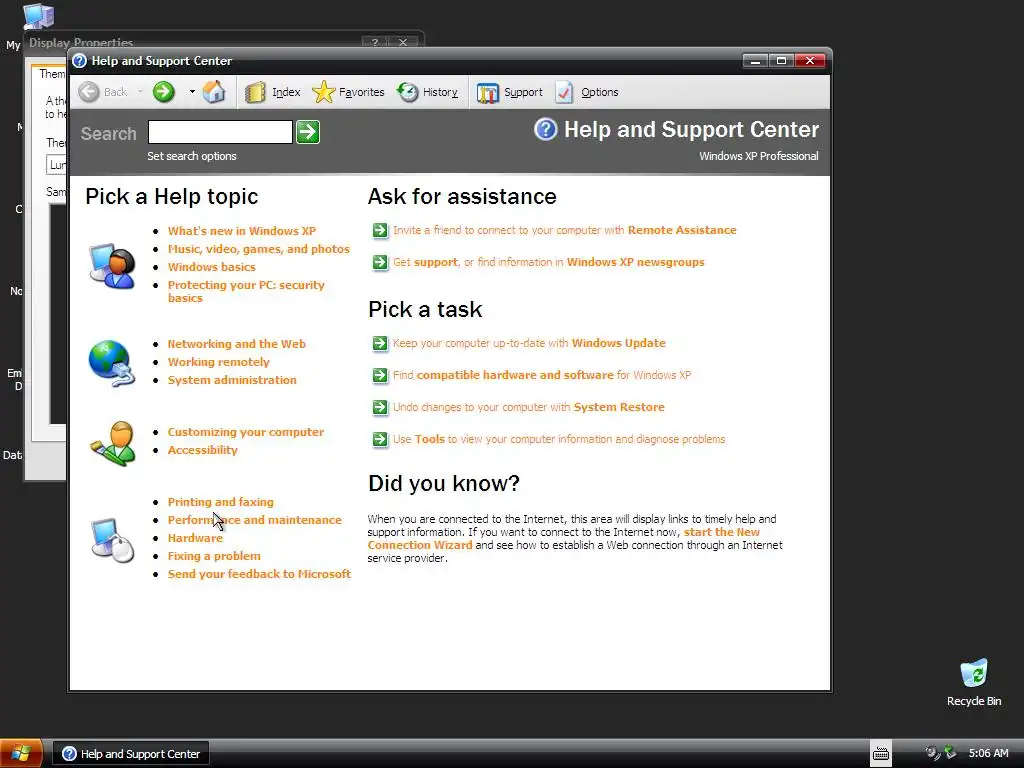
Task: Click the computer and mouse hardware icon
Action: point(112,539)
